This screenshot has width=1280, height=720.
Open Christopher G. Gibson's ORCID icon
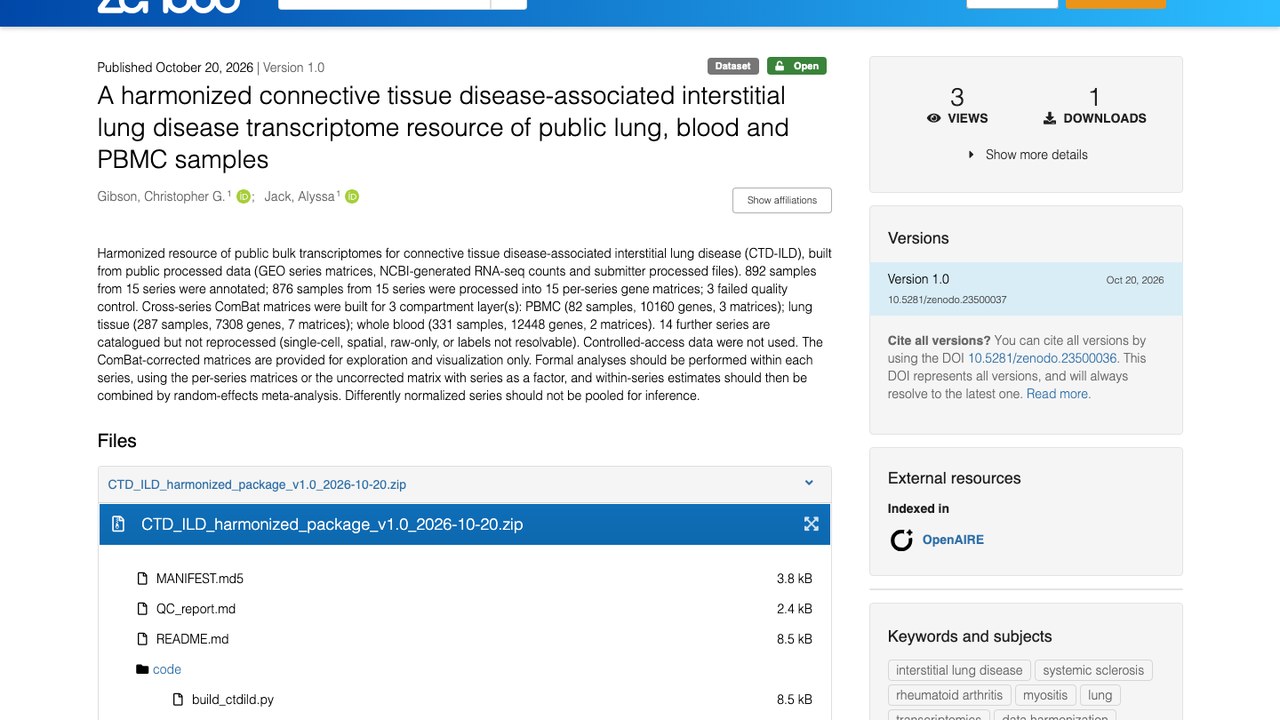click(x=243, y=197)
